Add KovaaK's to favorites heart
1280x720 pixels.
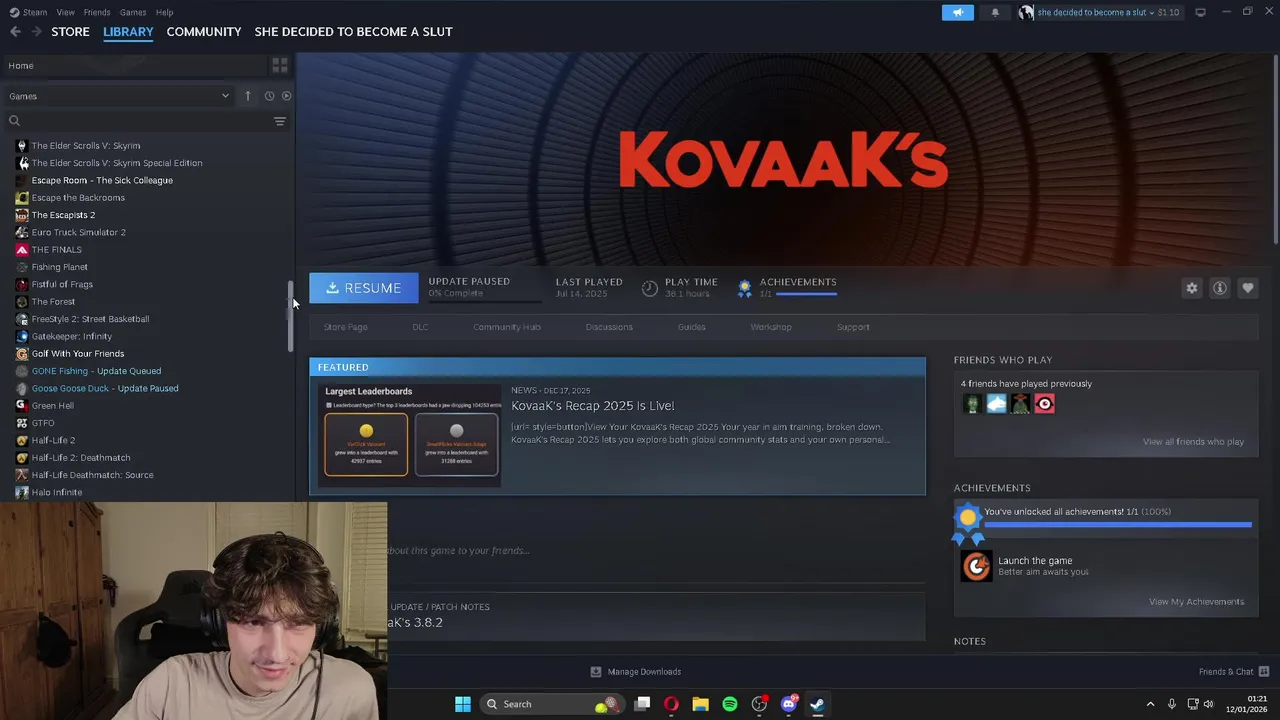pyautogui.click(x=1248, y=288)
